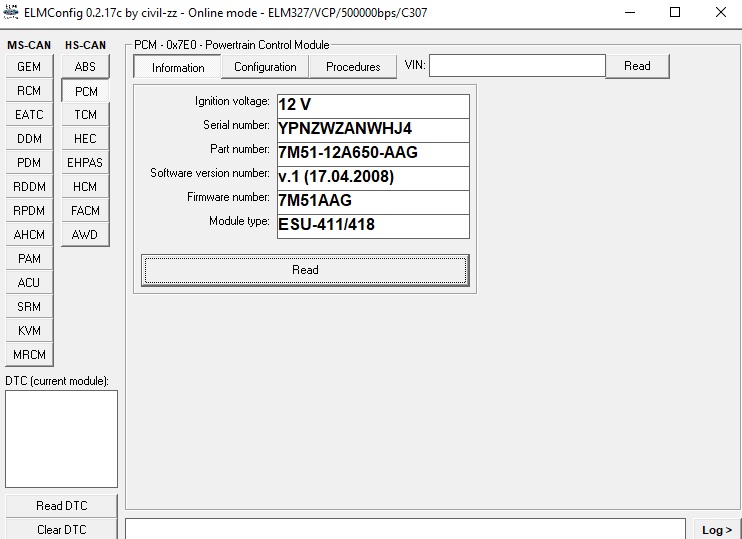Click in the VIN input field
Screen dimensions: 742x539
[517, 66]
